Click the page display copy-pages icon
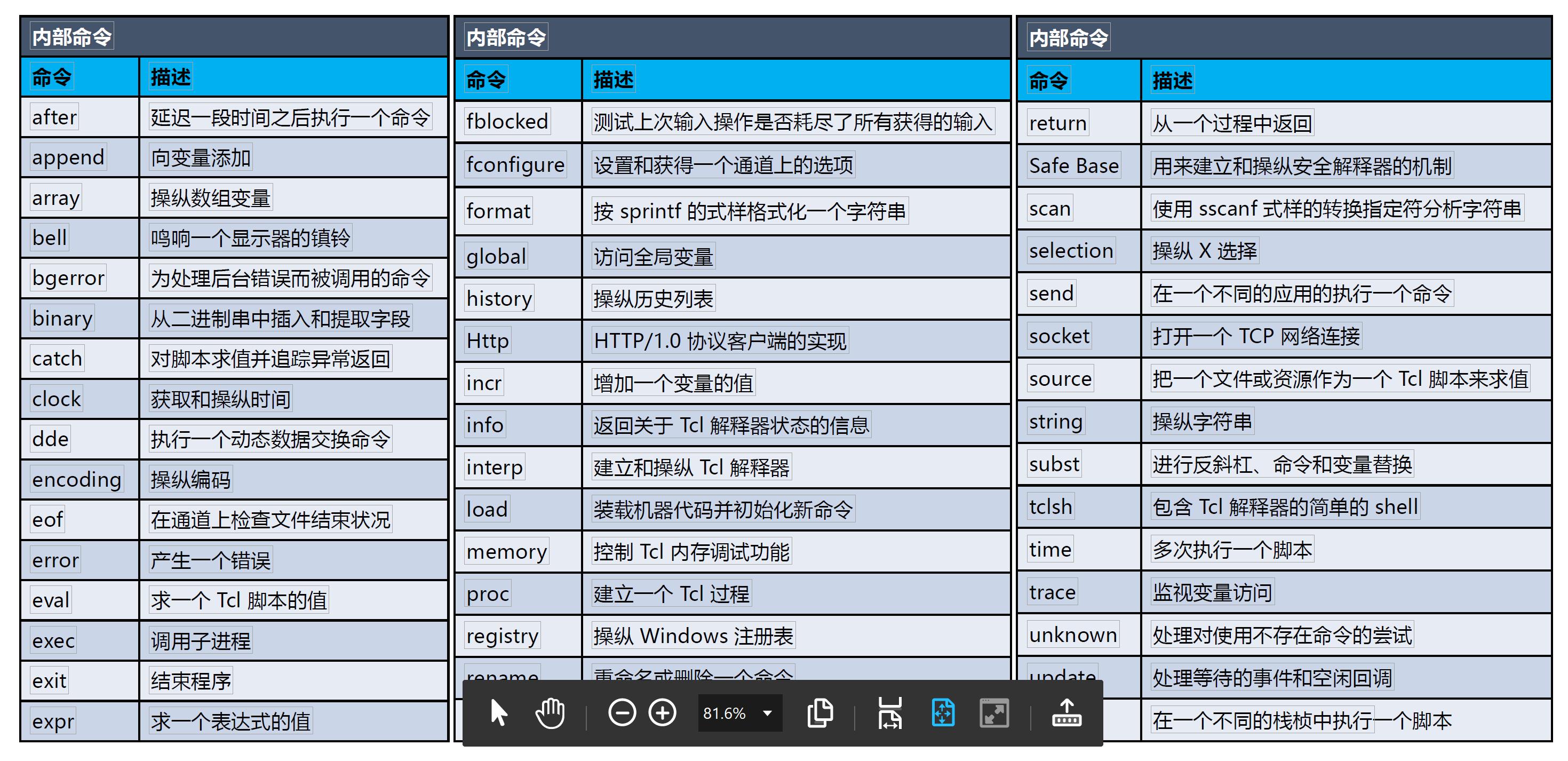Image resolution: width=1568 pixels, height=761 pixels. click(x=820, y=713)
